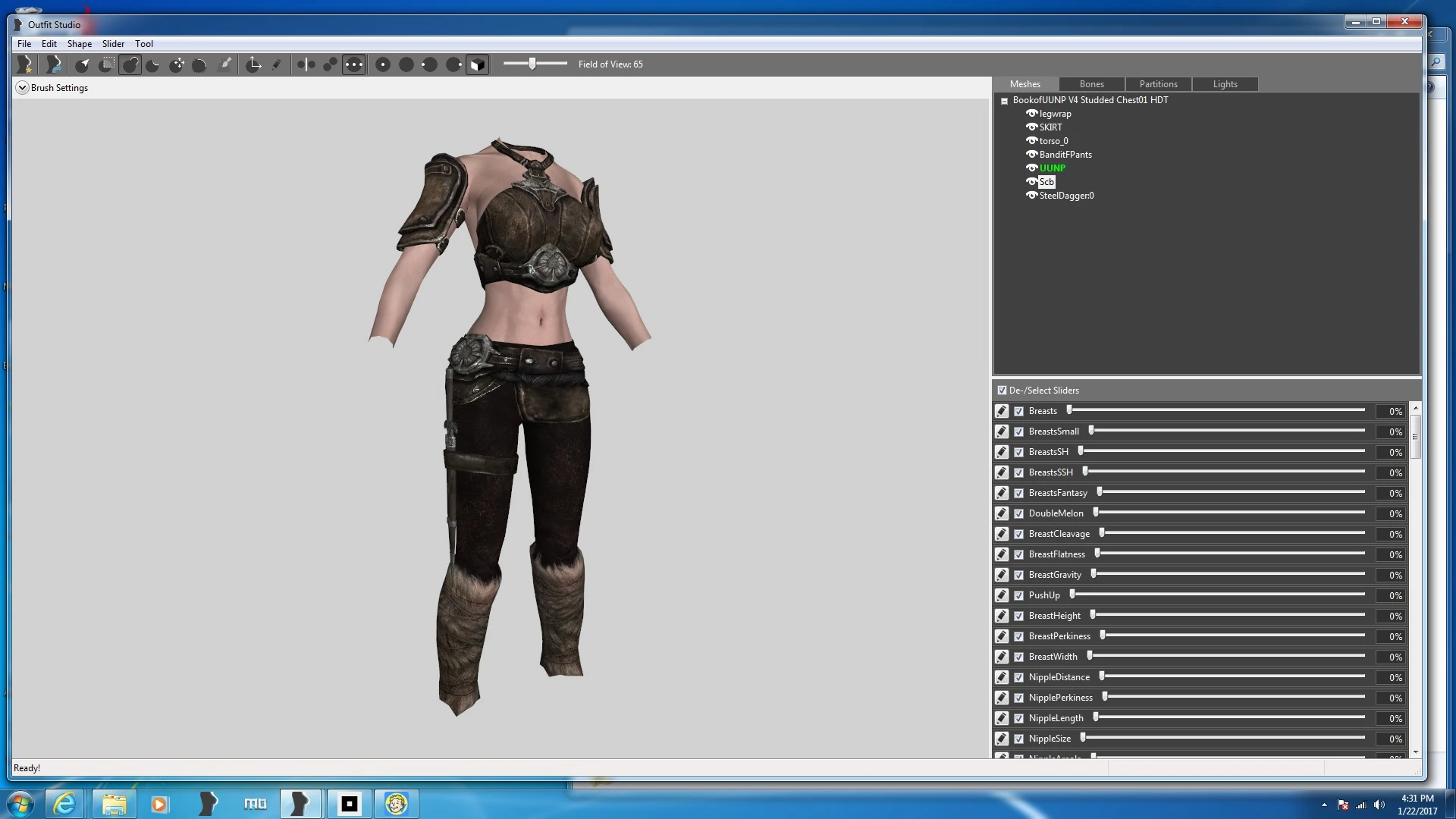Viewport: 1456px width, 819px height.
Task: Toggle connected-points edit mode
Action: tap(330, 64)
